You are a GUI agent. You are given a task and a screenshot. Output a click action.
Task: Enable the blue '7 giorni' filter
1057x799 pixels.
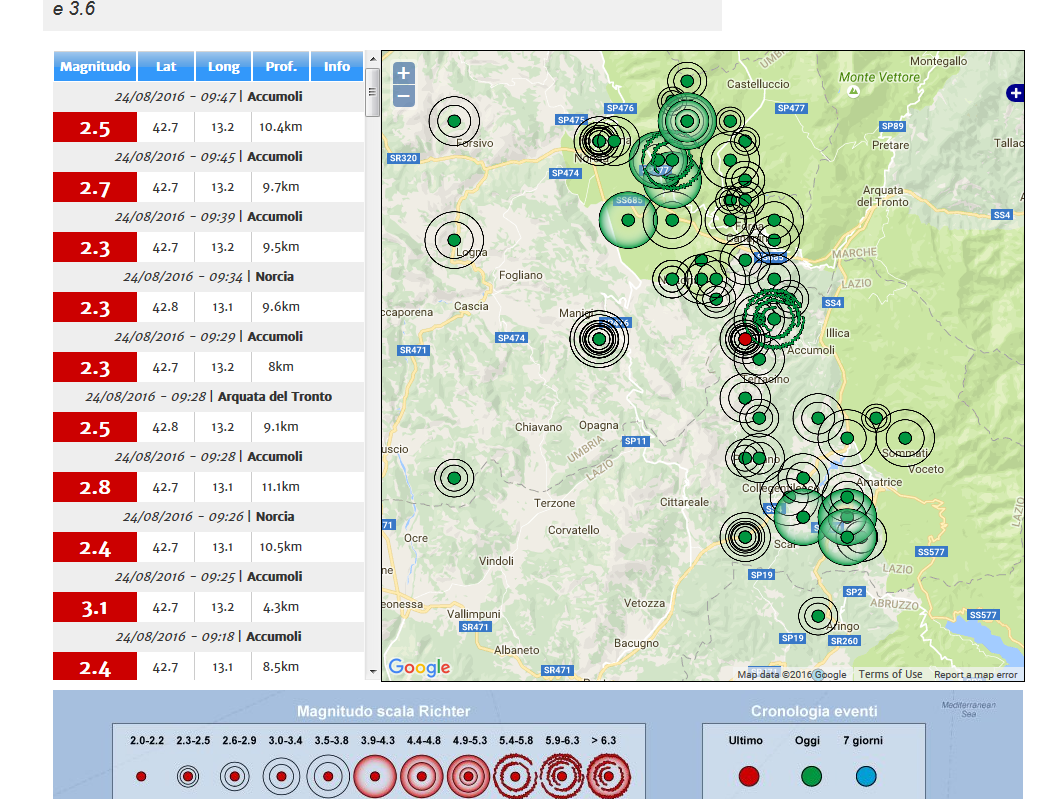pyautogui.click(x=866, y=775)
